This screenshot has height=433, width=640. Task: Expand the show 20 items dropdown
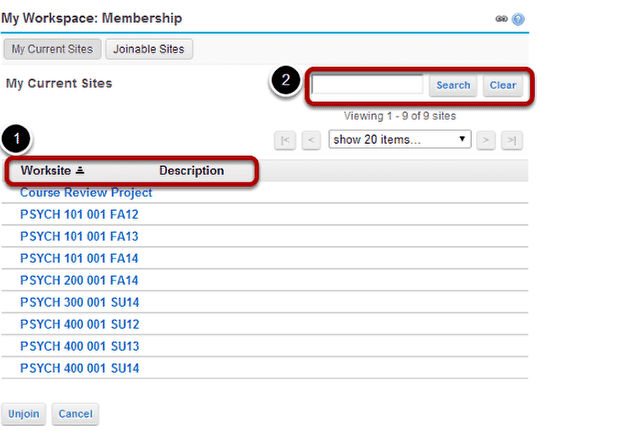(400, 140)
